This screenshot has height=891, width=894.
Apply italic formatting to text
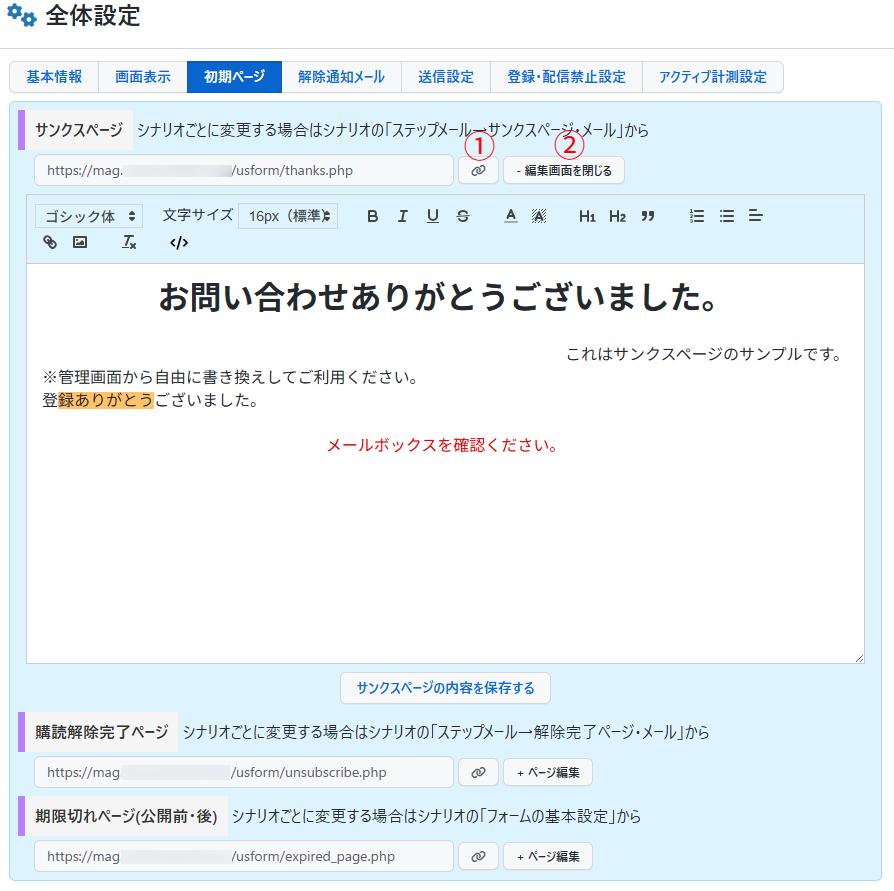402,216
